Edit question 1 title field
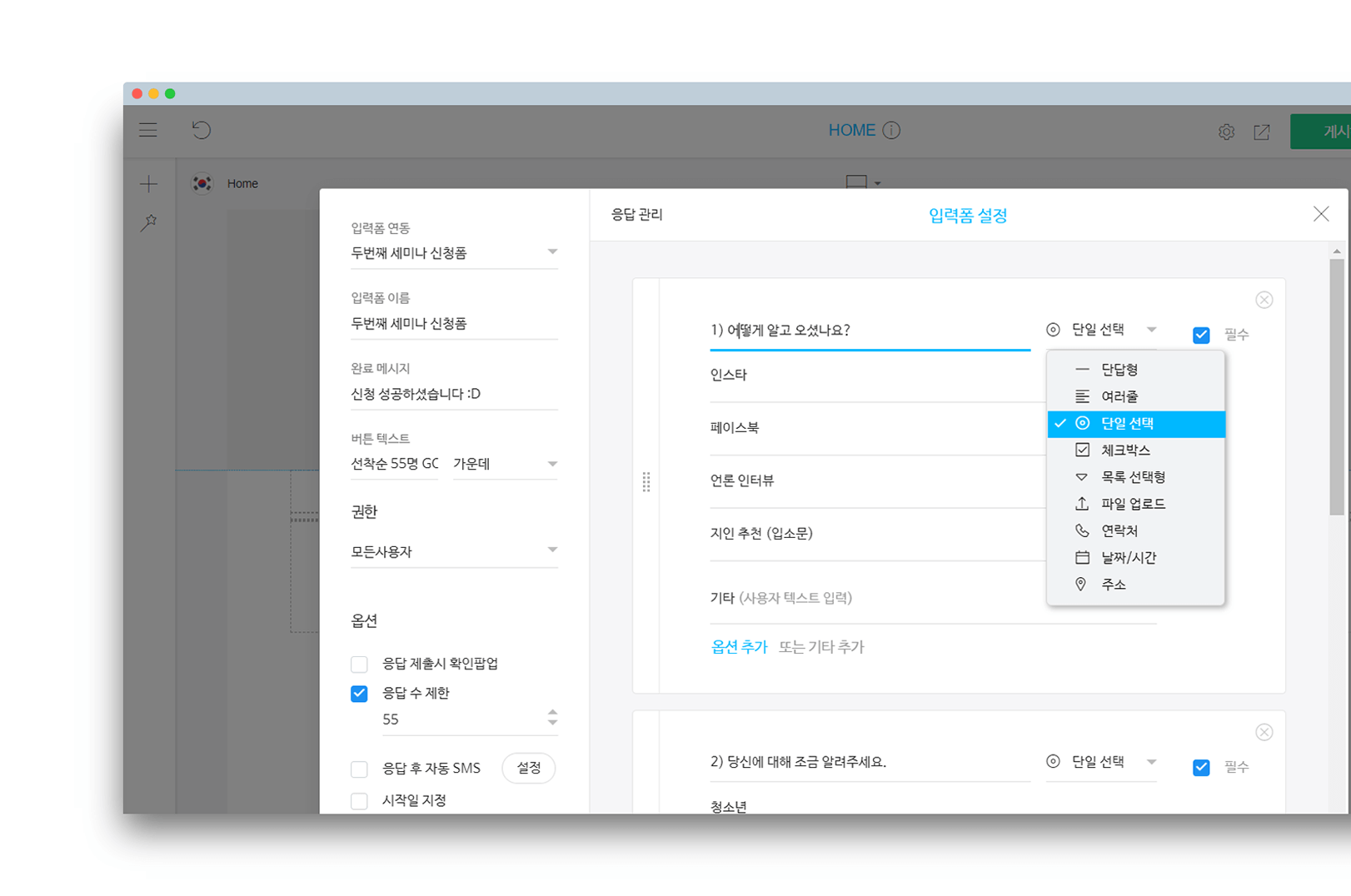 coord(870,331)
